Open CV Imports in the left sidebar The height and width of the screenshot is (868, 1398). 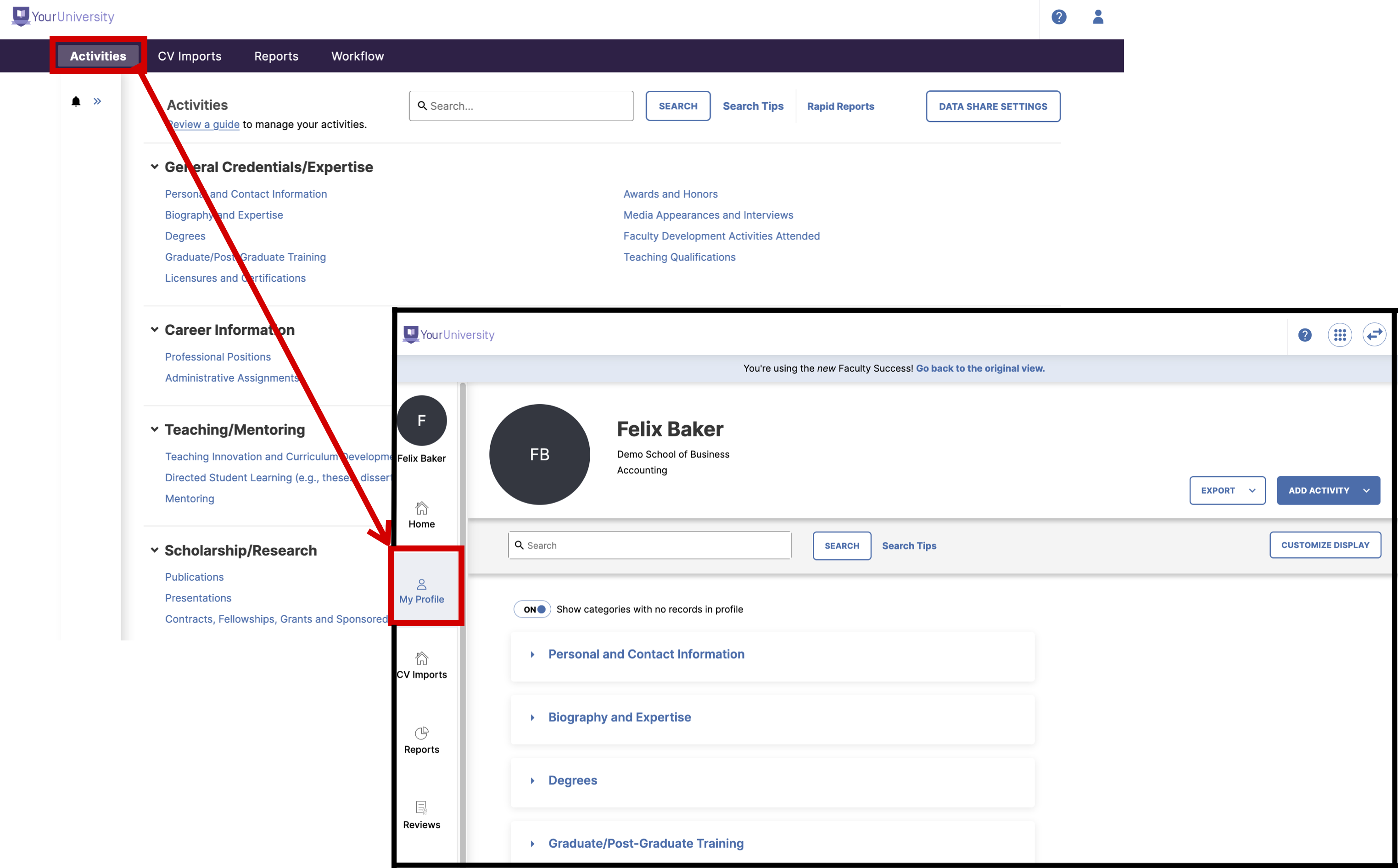point(421,666)
